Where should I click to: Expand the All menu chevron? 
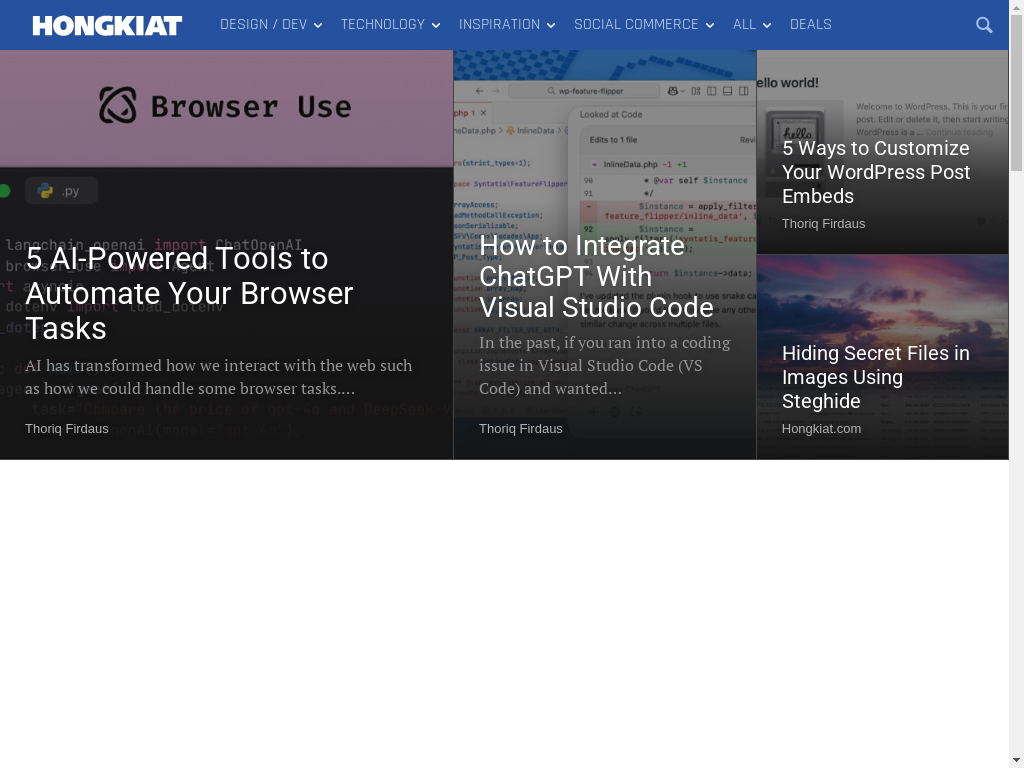tap(767, 25)
